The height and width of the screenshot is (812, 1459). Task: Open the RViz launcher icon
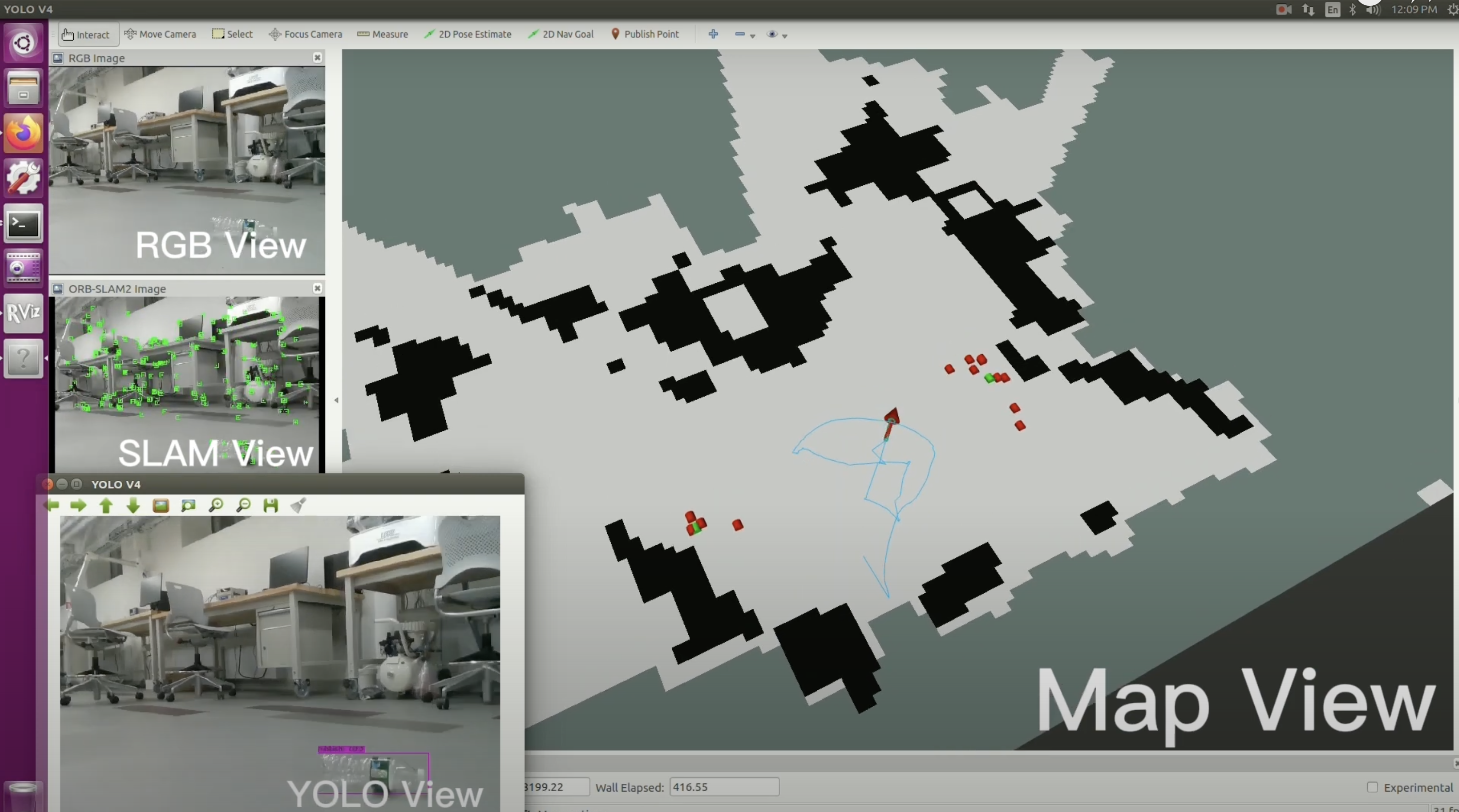pyautogui.click(x=23, y=312)
